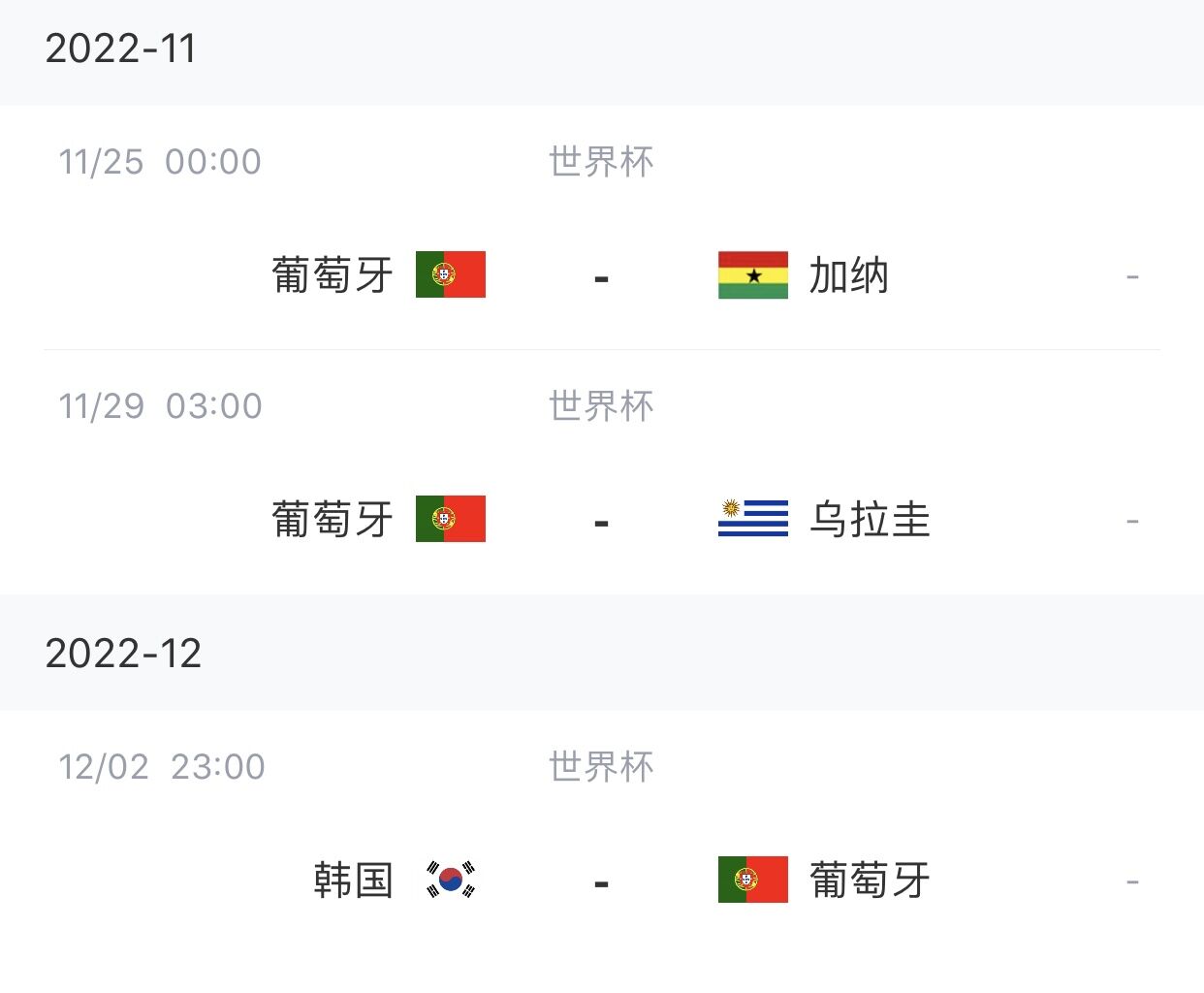Screen dimensions: 1204x993
Task: Click the 11/25 00:00 match time
Action: (160, 162)
